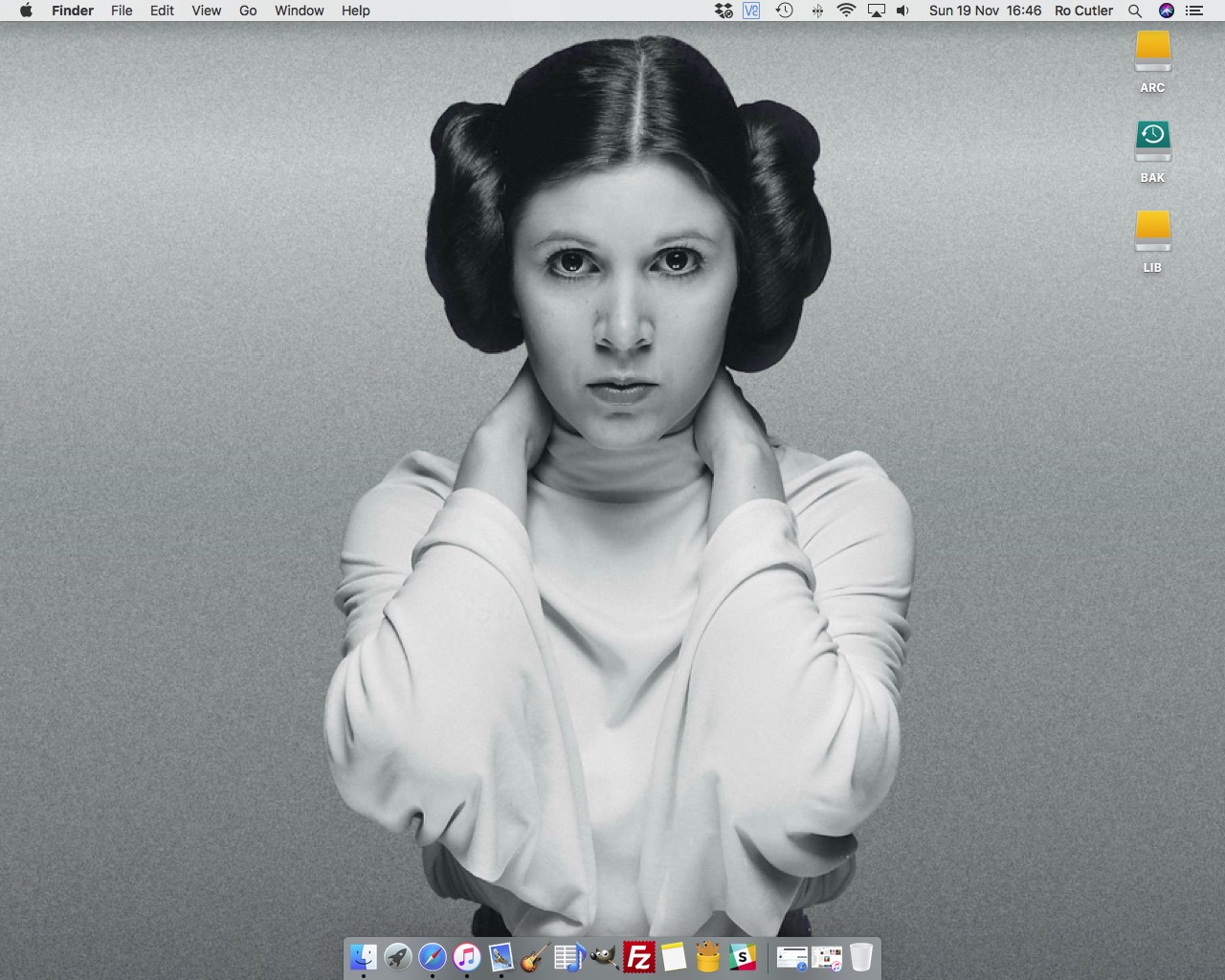The image size is (1225, 980).
Task: Open iTunes from the Dock
Action: point(467,956)
